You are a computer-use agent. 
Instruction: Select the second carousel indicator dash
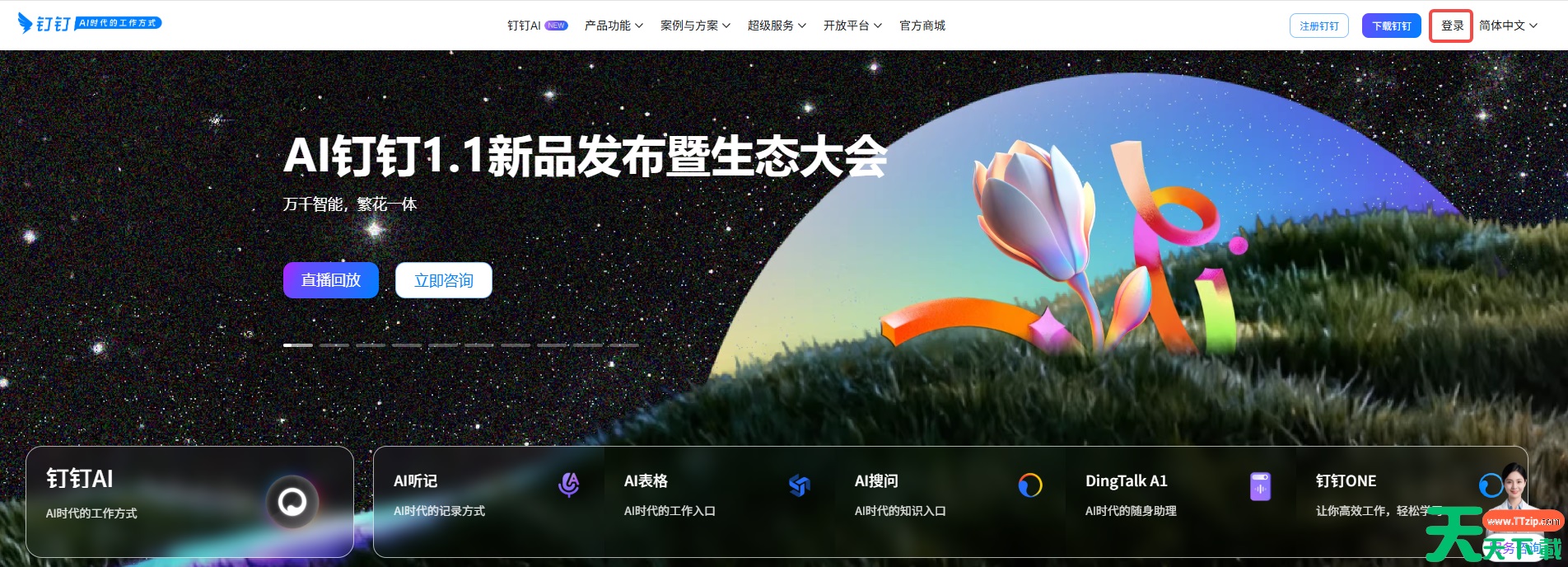pyautogui.click(x=334, y=345)
